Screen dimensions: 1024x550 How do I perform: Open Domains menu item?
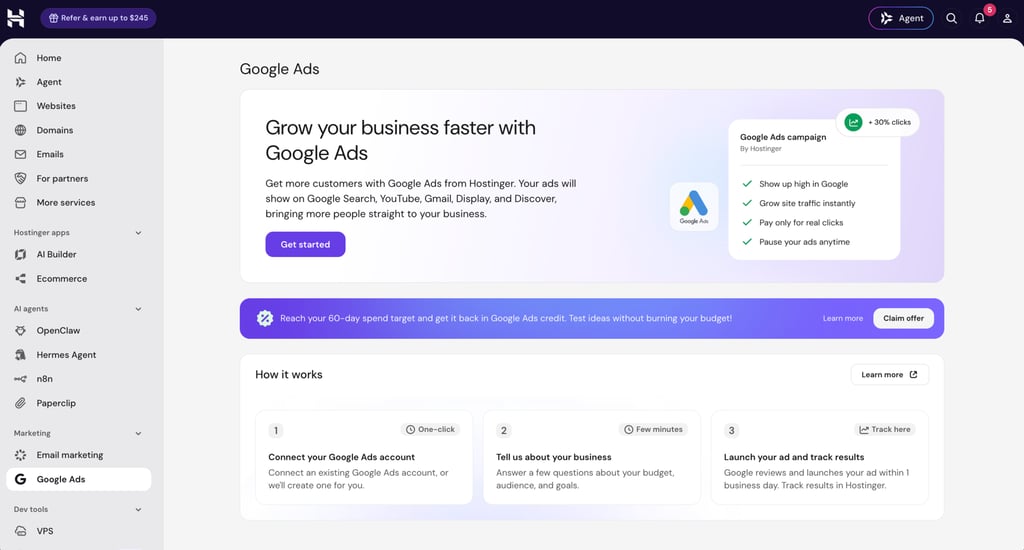tap(78, 130)
